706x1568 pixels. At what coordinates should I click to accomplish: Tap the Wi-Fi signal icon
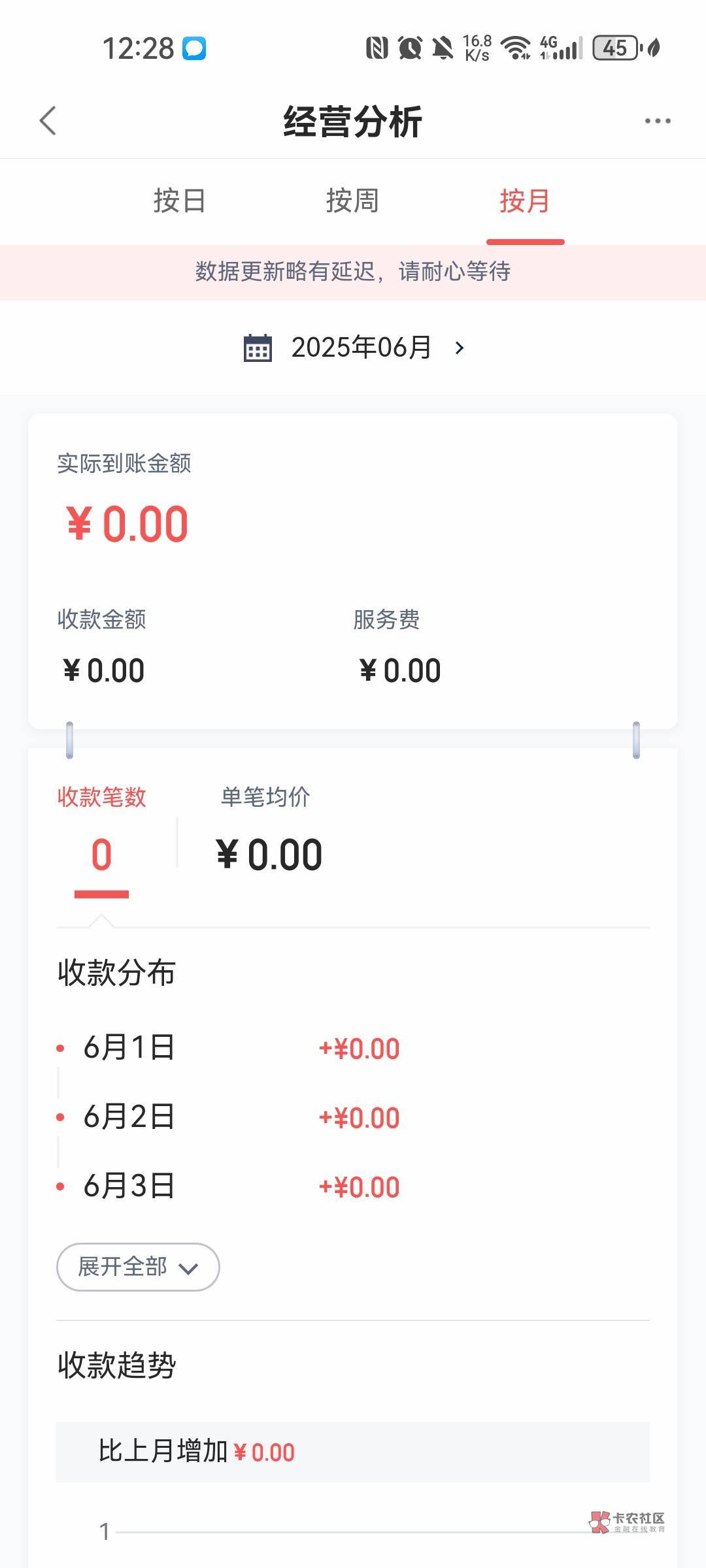click(516, 48)
